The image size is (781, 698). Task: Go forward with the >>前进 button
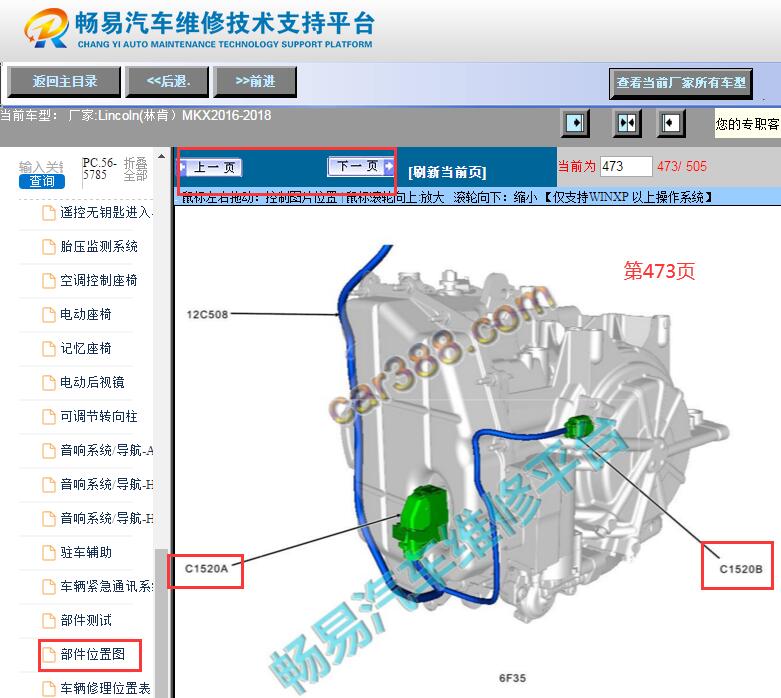click(x=255, y=81)
